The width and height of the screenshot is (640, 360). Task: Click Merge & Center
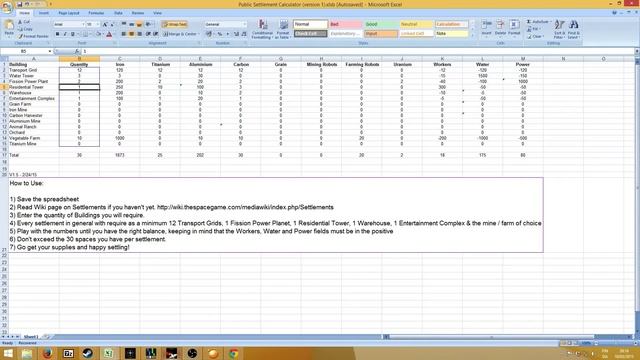(x=180, y=34)
